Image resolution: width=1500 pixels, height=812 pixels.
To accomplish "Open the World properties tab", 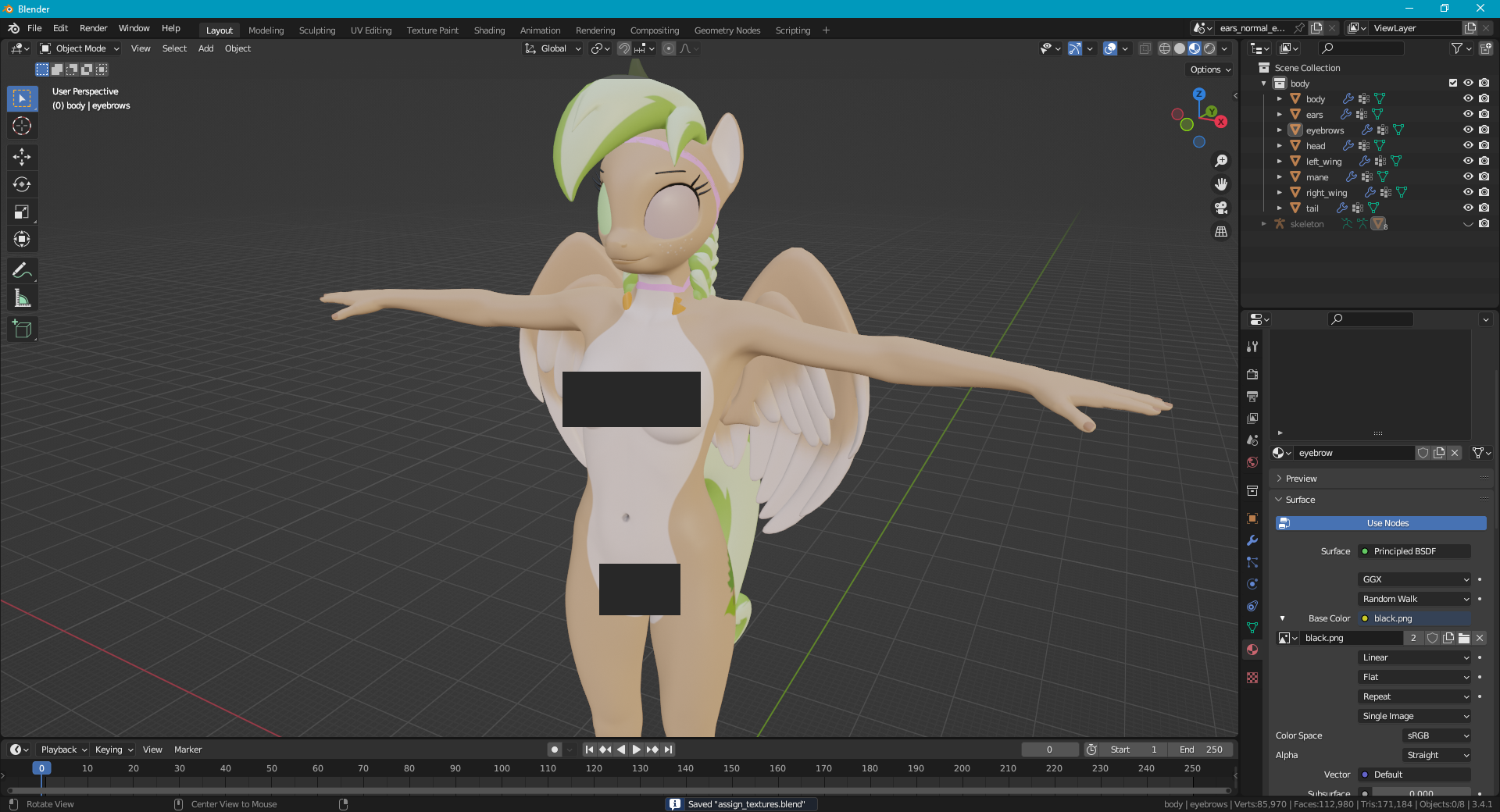I will point(1252,462).
